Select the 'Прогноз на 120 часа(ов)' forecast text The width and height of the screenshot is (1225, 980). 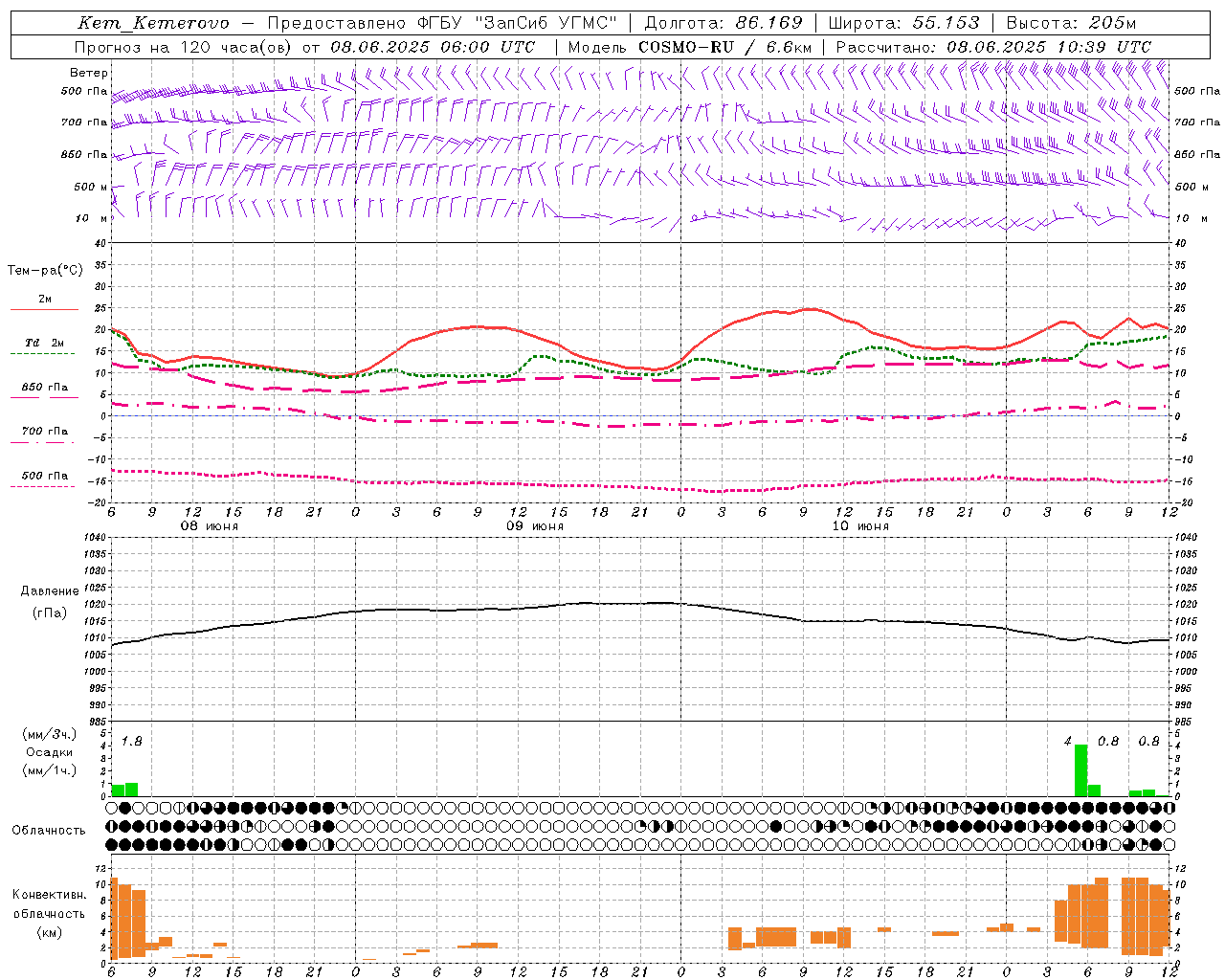coord(183,47)
